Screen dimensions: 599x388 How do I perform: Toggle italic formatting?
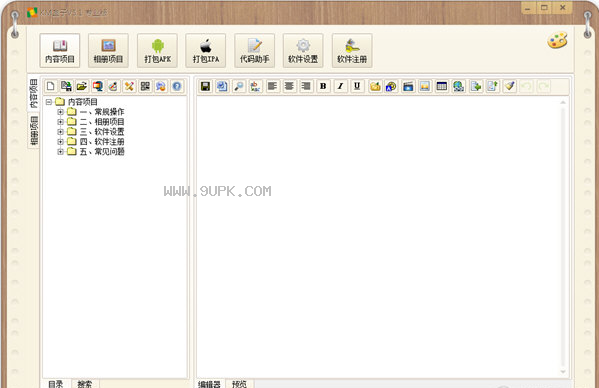[x=340, y=86]
